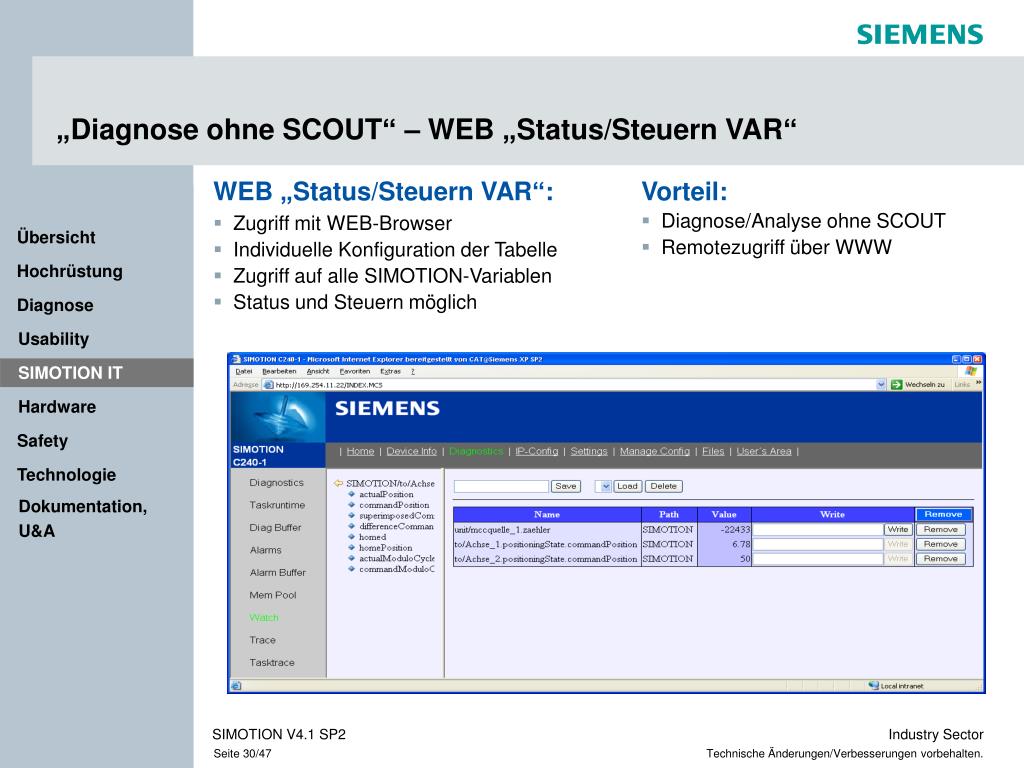Click the Diagnose slide navigation entry

point(56,306)
